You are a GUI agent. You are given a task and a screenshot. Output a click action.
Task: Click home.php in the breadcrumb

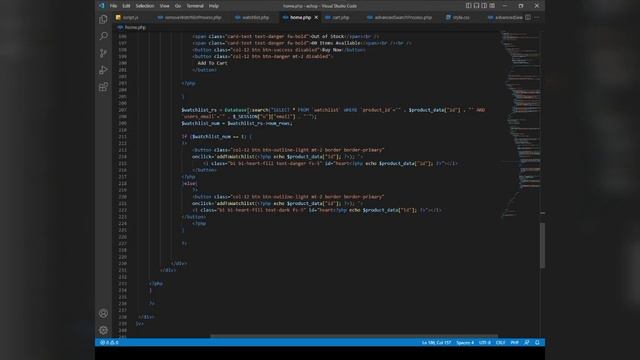click(135, 27)
